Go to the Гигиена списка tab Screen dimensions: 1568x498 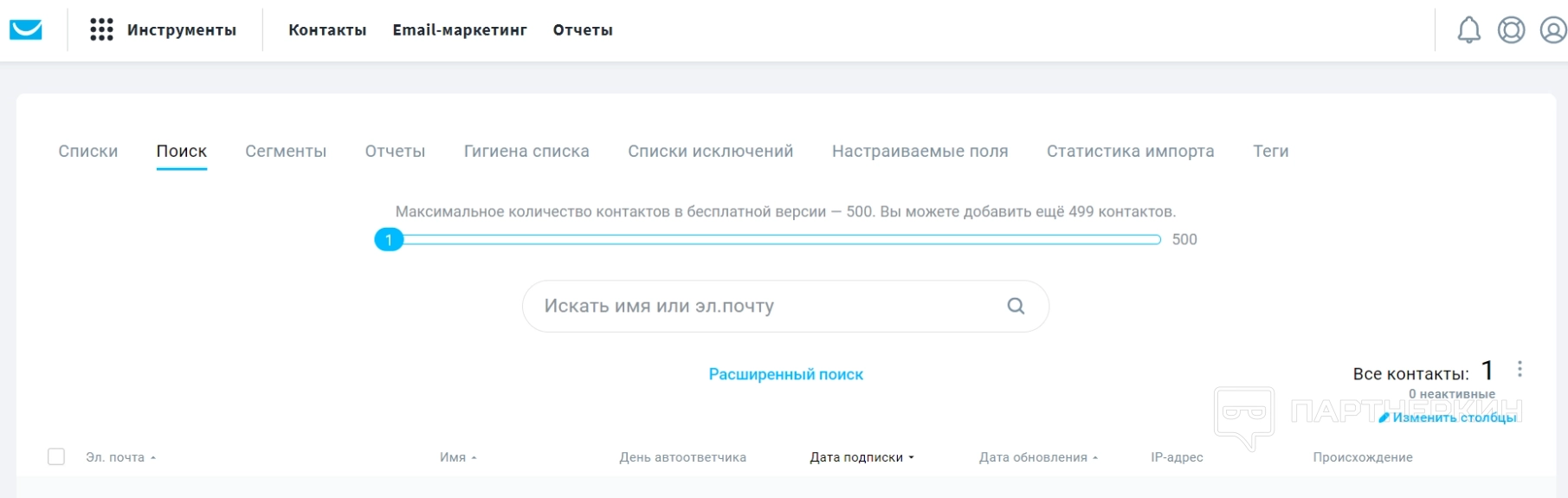[x=526, y=151]
